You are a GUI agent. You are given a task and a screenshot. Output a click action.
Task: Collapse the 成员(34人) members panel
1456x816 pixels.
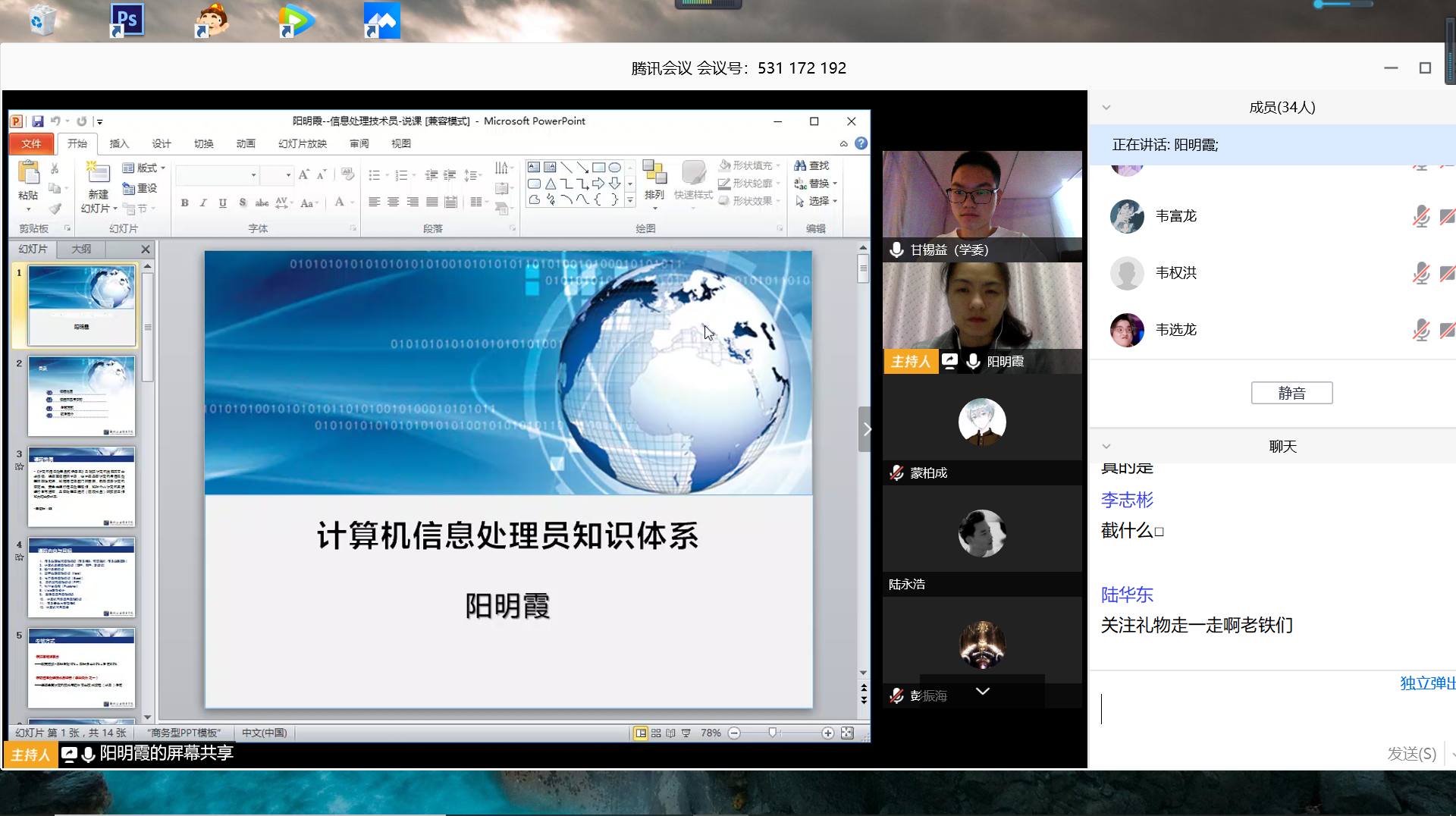click(x=1106, y=108)
